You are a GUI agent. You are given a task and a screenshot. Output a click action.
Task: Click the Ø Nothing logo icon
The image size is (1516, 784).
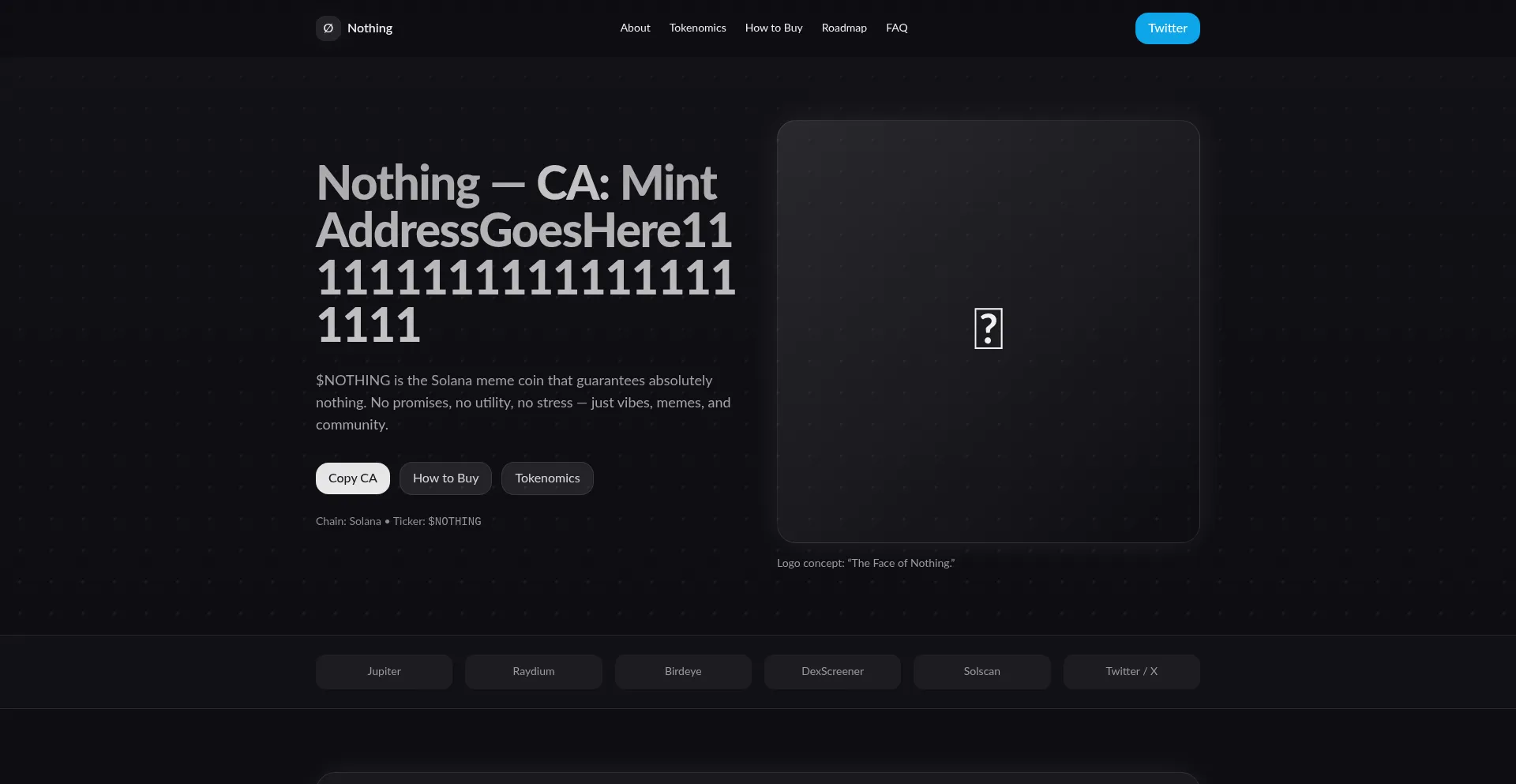pos(328,28)
